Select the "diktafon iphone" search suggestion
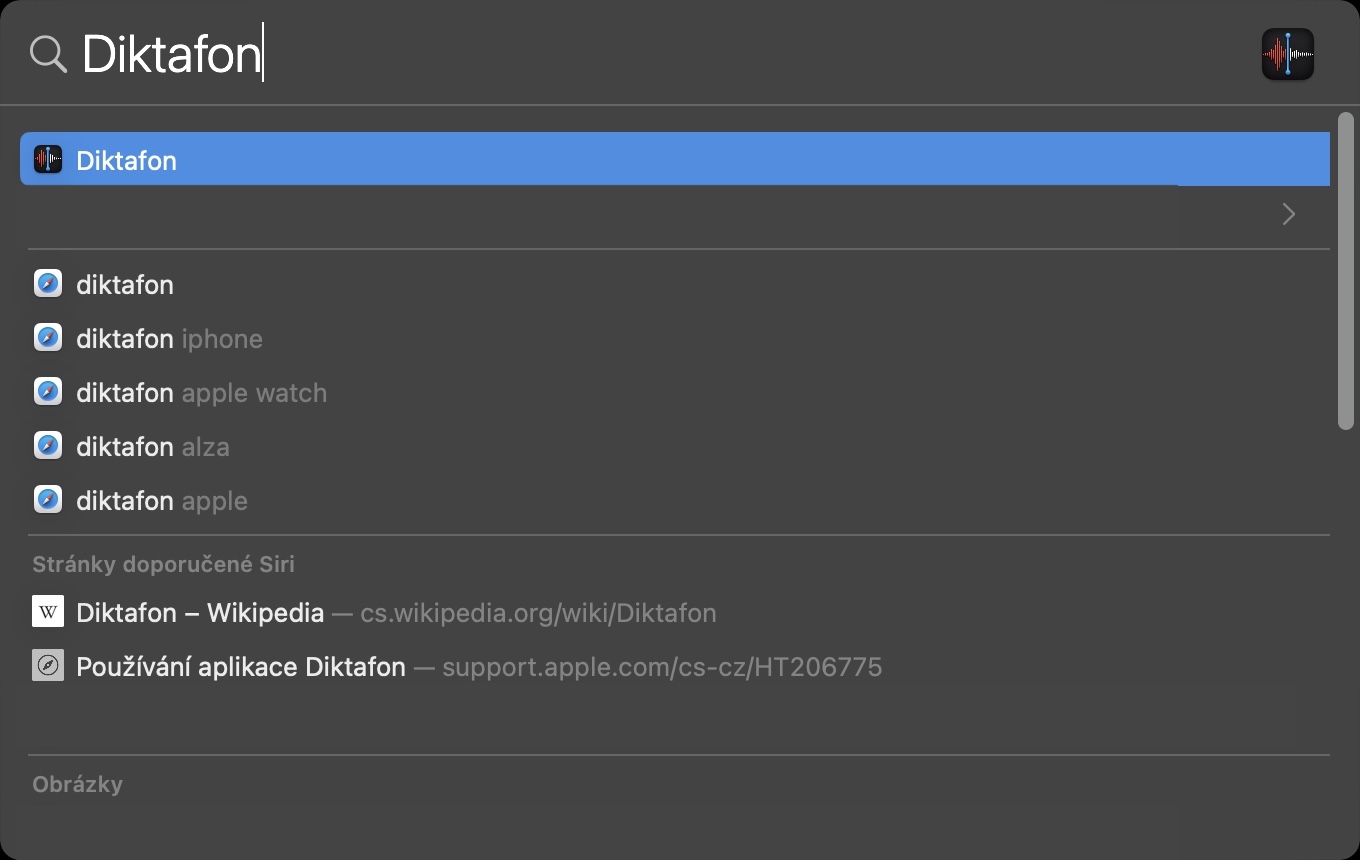The image size is (1360, 860). [169, 339]
